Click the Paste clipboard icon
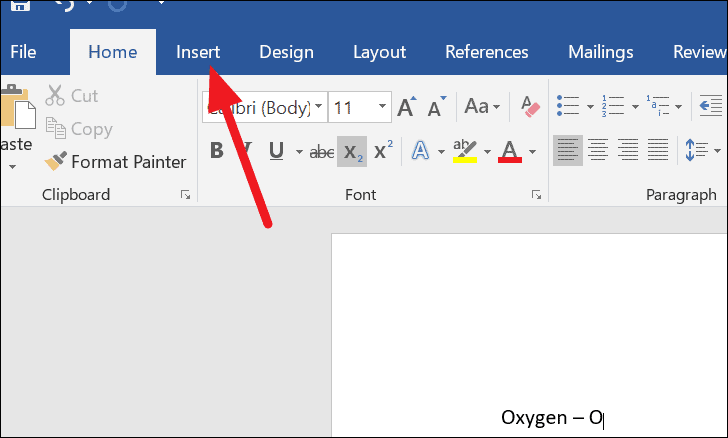 click(18, 107)
